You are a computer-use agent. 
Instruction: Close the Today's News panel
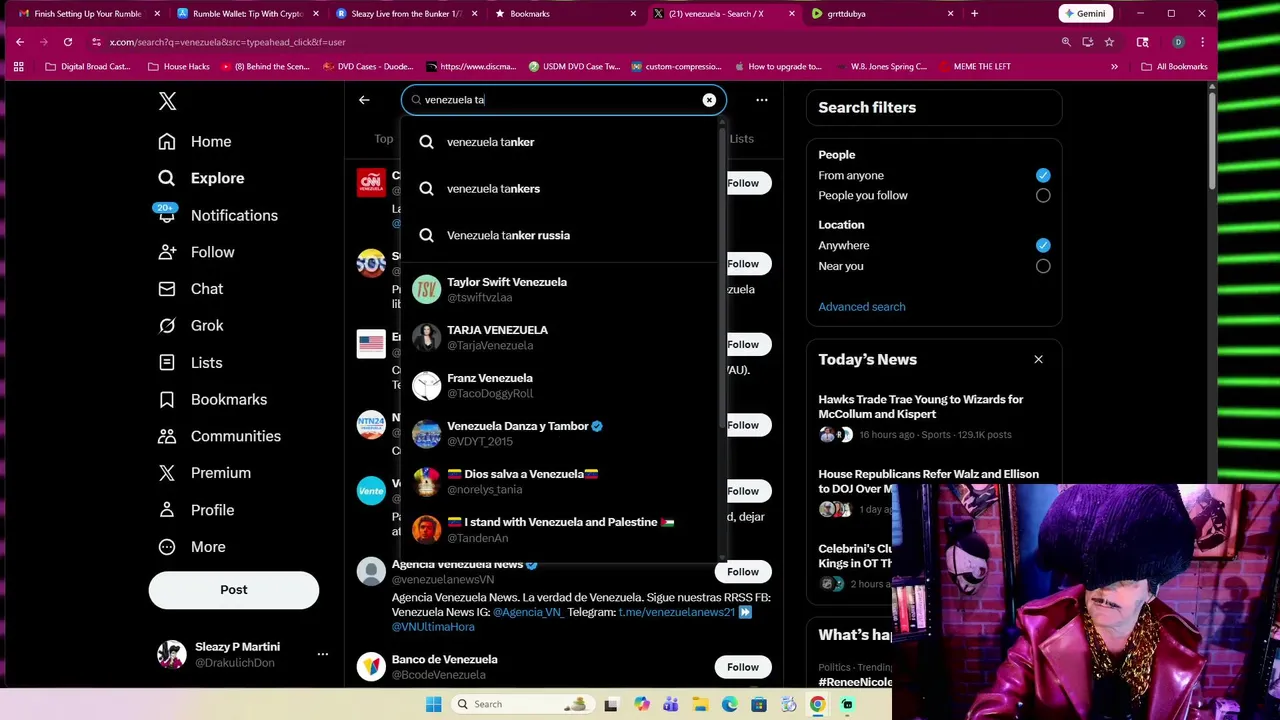(x=1038, y=359)
